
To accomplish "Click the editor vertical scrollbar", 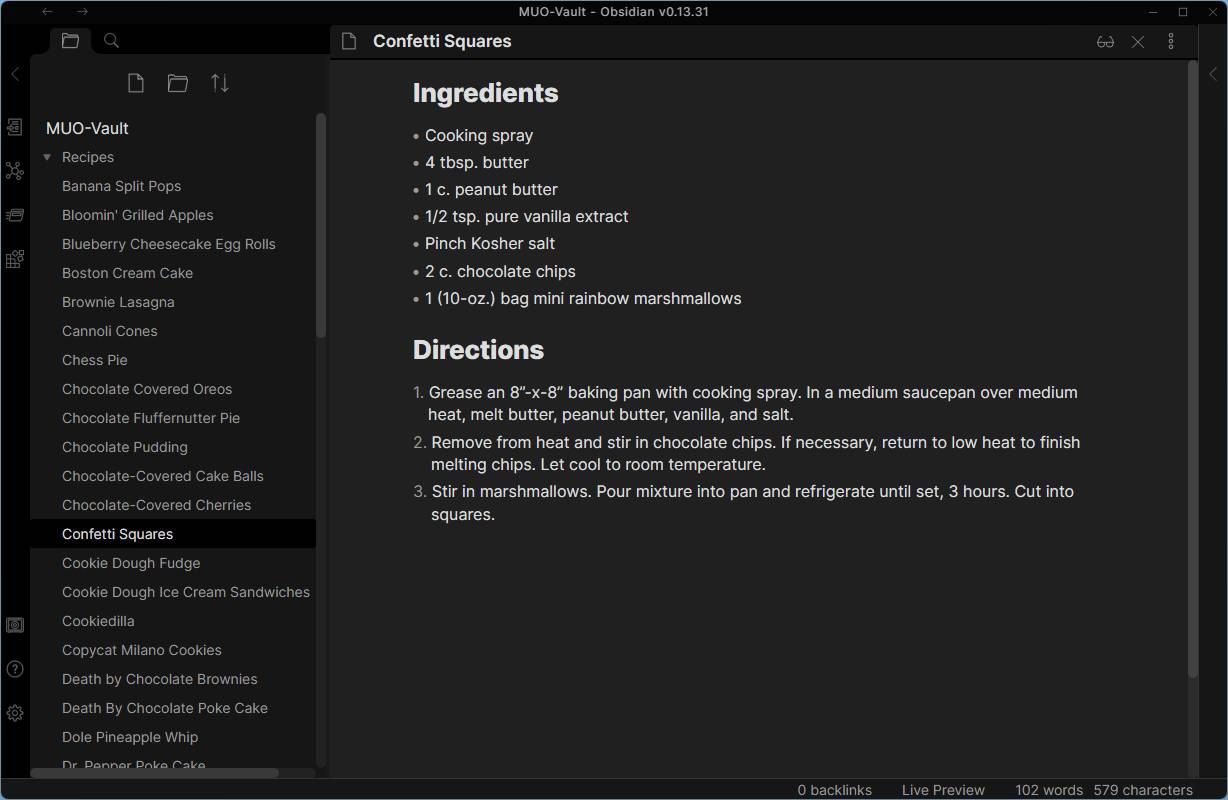I will click(x=1192, y=370).
